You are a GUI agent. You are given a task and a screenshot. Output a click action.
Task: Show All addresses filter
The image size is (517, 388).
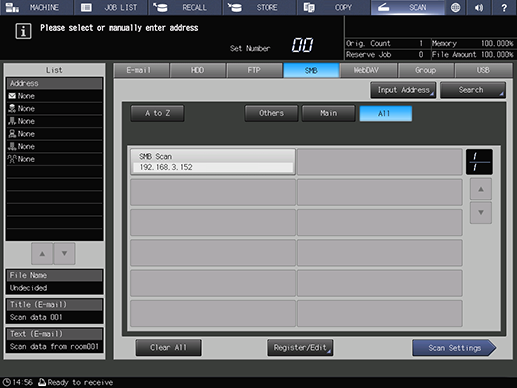click(x=386, y=114)
